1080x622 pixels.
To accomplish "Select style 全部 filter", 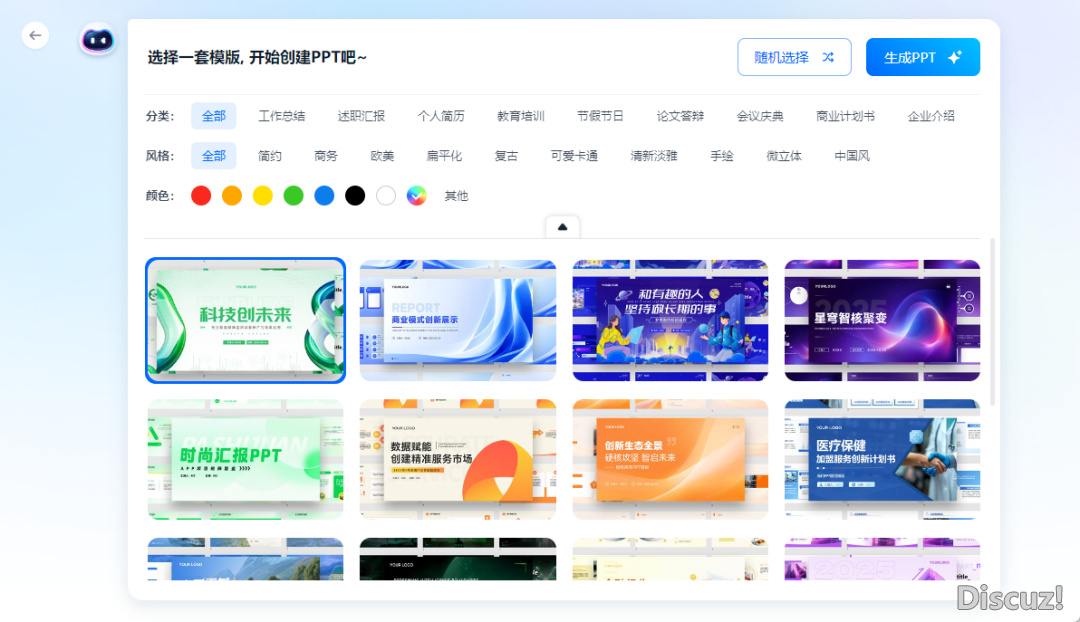I will (x=214, y=156).
